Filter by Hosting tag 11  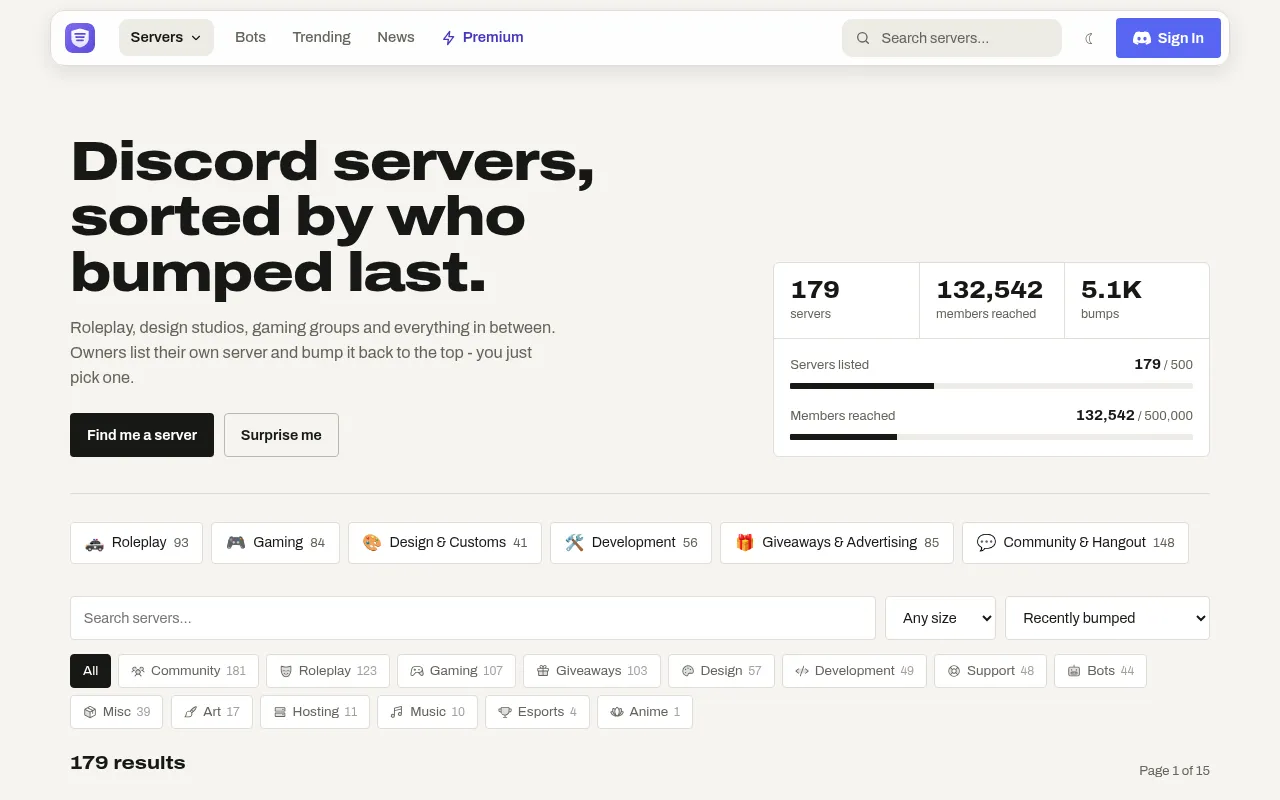315,712
